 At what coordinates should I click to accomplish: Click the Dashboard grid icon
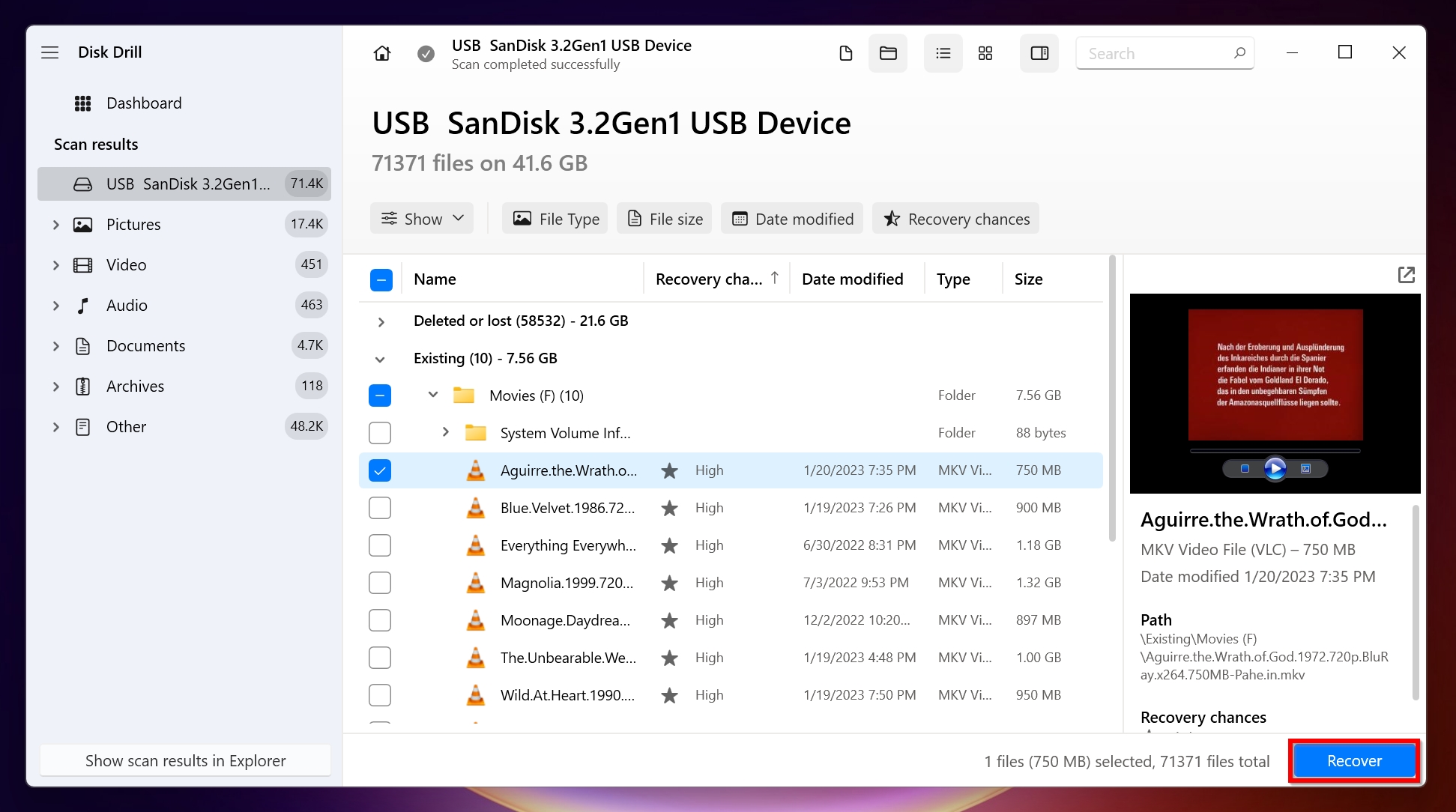(x=83, y=103)
